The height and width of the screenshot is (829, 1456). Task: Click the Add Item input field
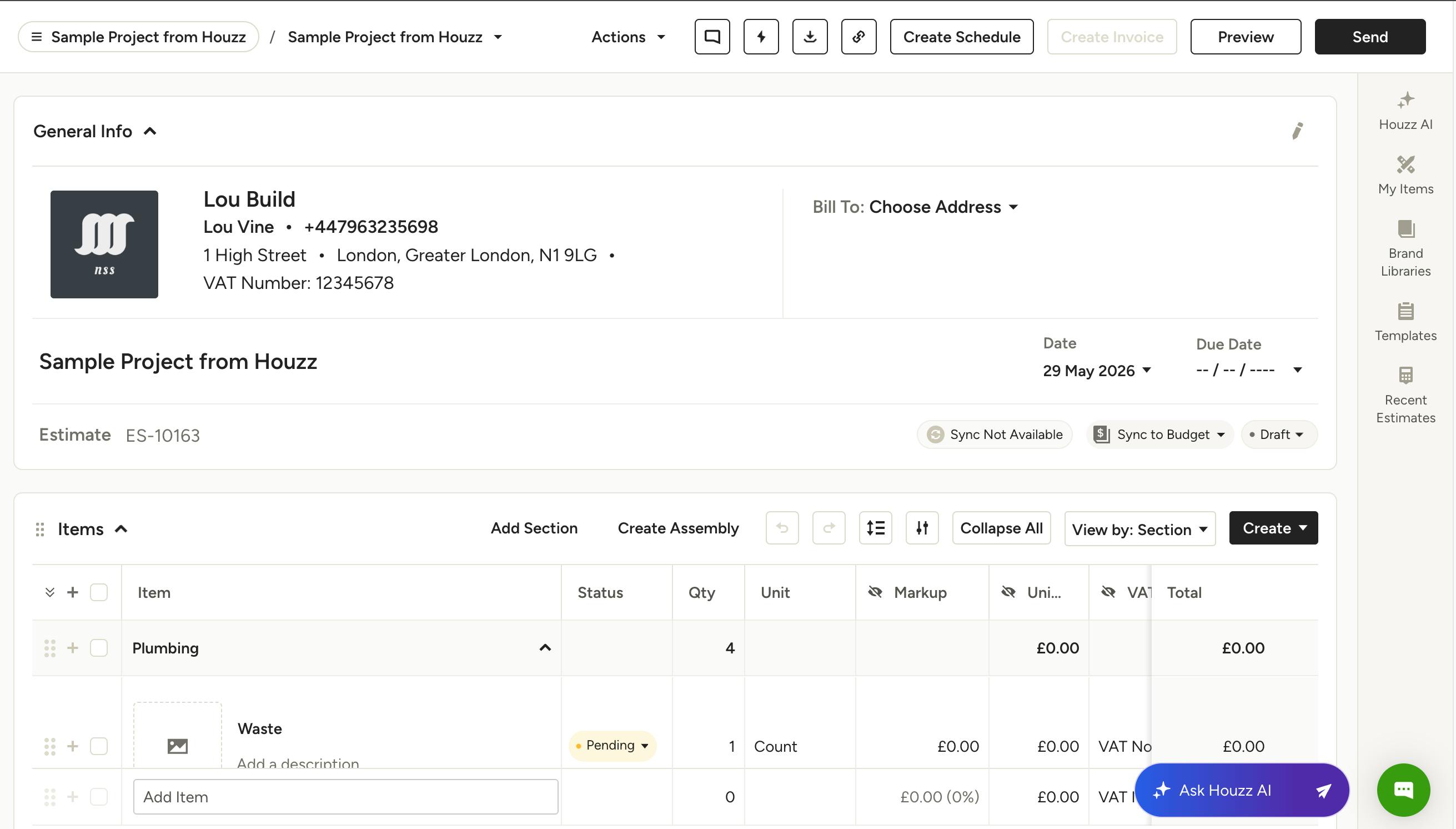coord(345,797)
